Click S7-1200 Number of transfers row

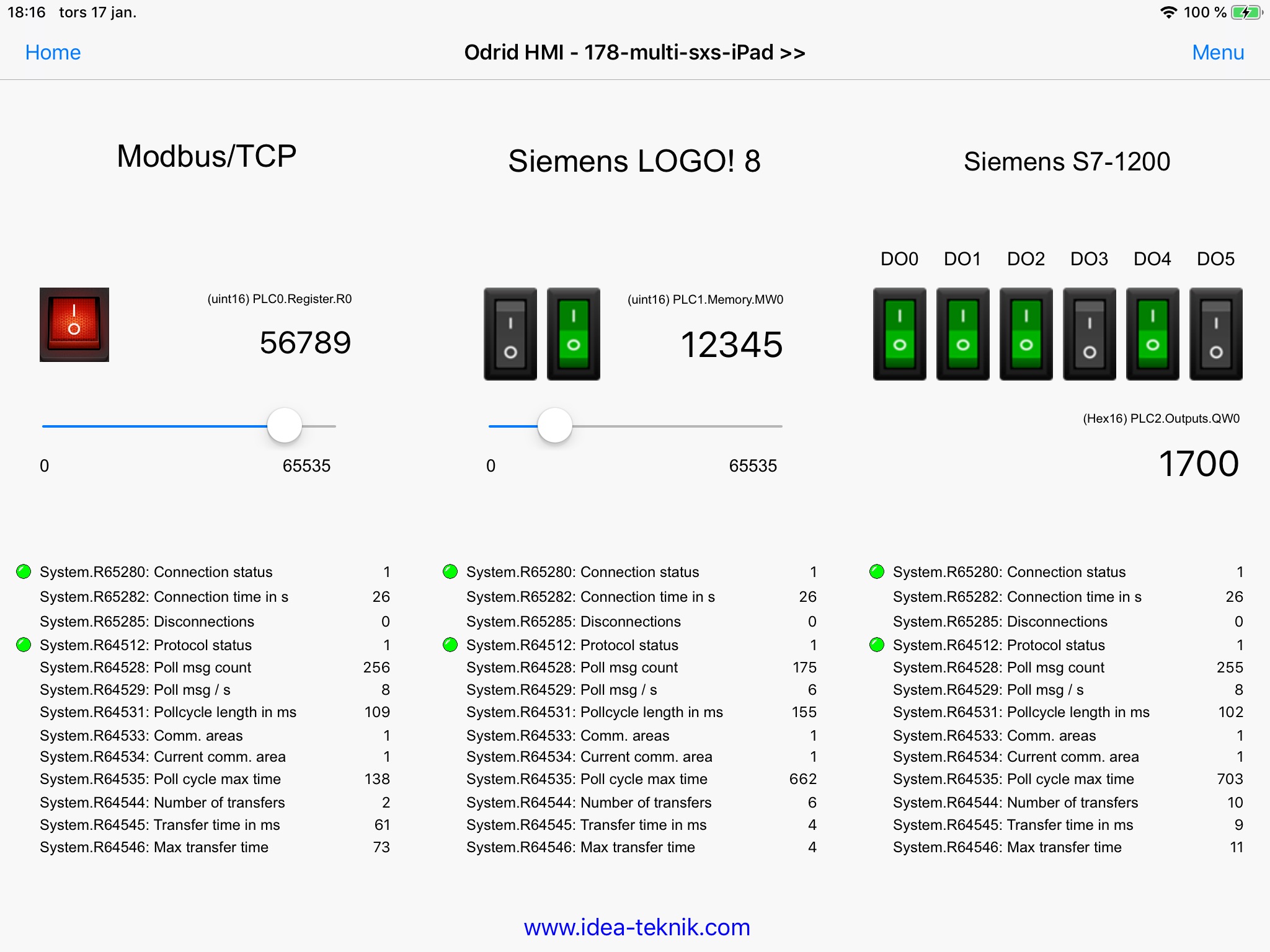[1068, 803]
